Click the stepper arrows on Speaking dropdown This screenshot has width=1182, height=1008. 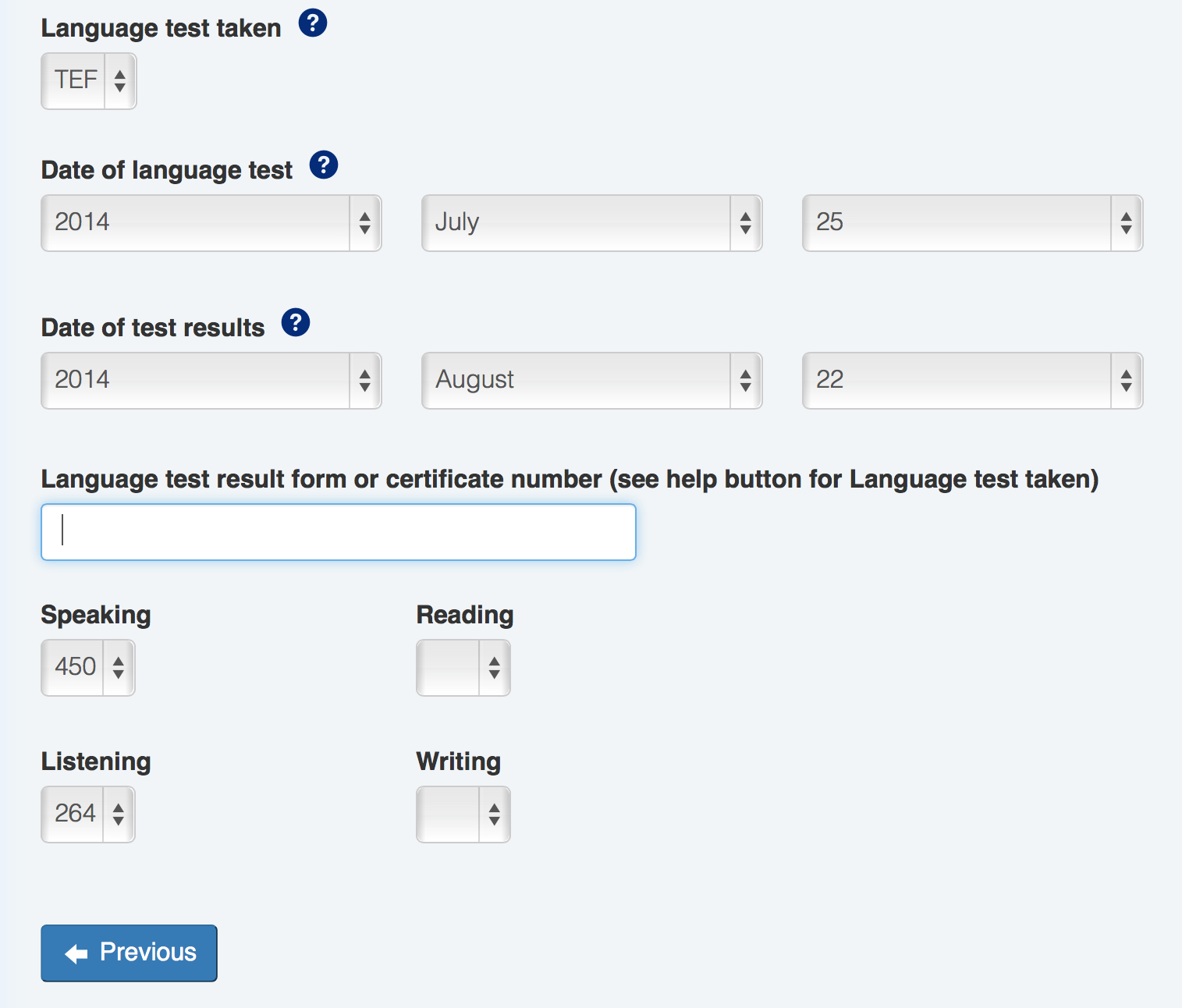pos(119,668)
